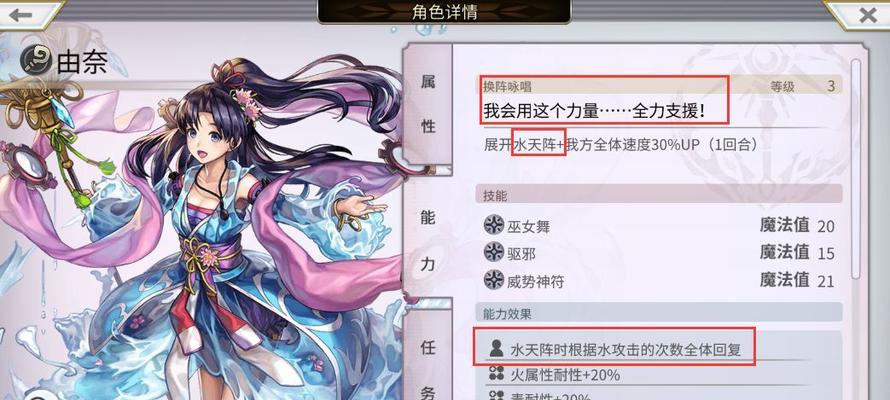The image size is (890, 400).
Task: Tap the 能力效果 section header
Action: coord(658,312)
